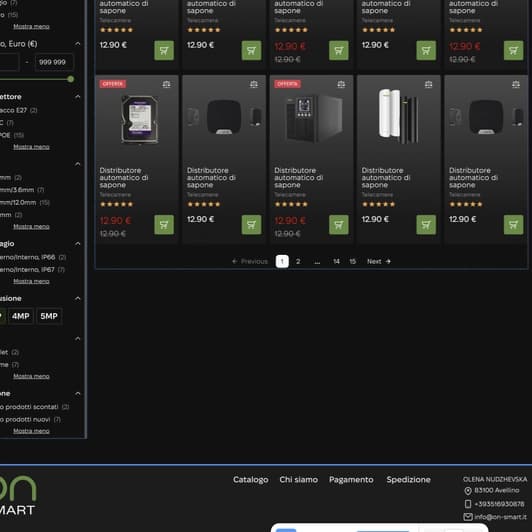Toggle the 'acco E27 (2)' filter option
Image resolution: width=532 pixels, height=532 pixels.
[18, 110]
